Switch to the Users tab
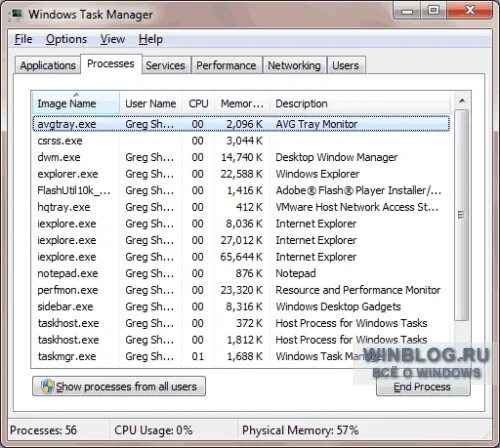The height and width of the screenshot is (448, 500). point(346,65)
